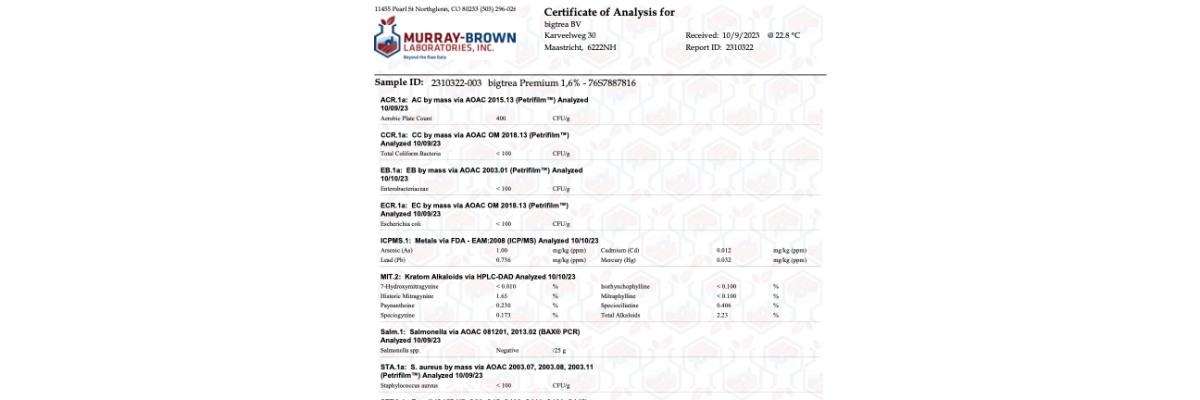Screen dimensions: 1200x400
Task: Click the 'Salm.1: Salmonella via AOAC' heading
Action: coord(480,336)
